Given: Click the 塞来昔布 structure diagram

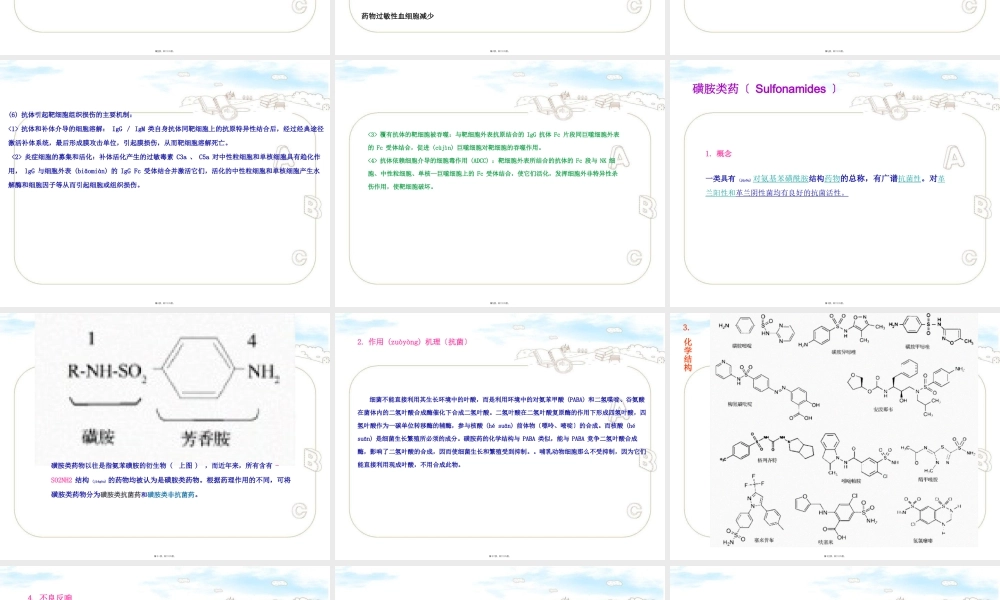Looking at the screenshot, I should [x=755, y=510].
